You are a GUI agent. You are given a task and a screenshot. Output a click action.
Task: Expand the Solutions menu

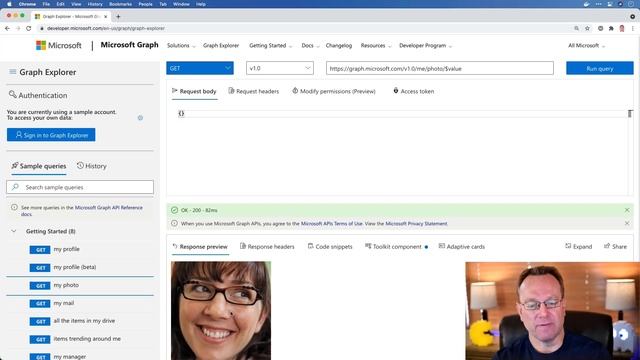(181, 46)
